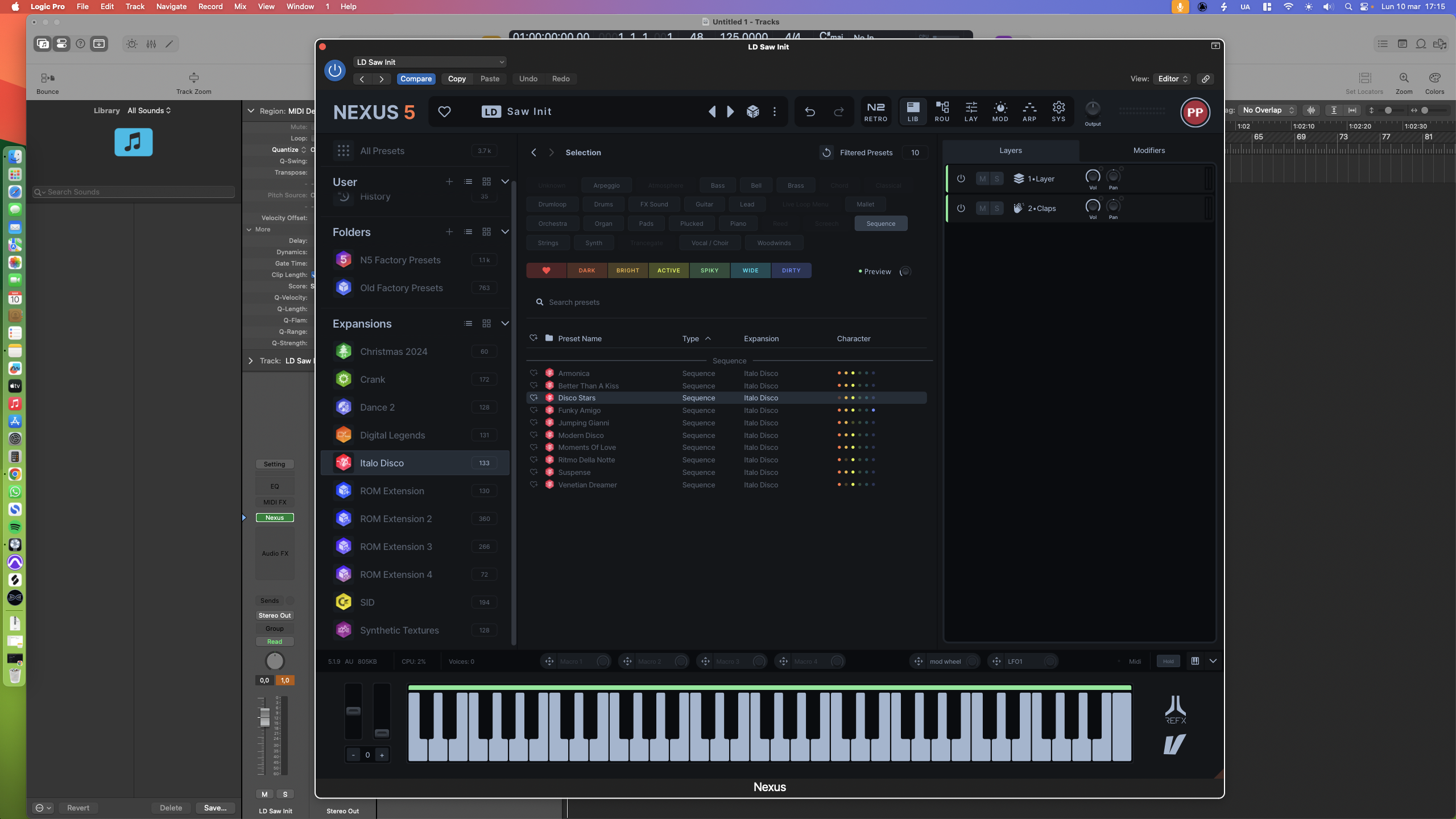
Task: Open the LIB library panel
Action: [x=913, y=111]
